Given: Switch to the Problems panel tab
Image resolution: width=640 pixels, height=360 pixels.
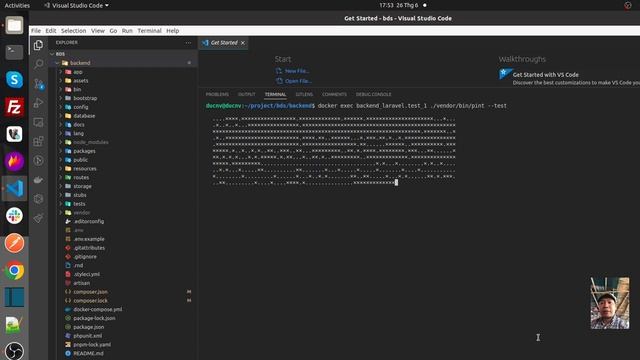Looking at the screenshot, I should click(x=217, y=94).
